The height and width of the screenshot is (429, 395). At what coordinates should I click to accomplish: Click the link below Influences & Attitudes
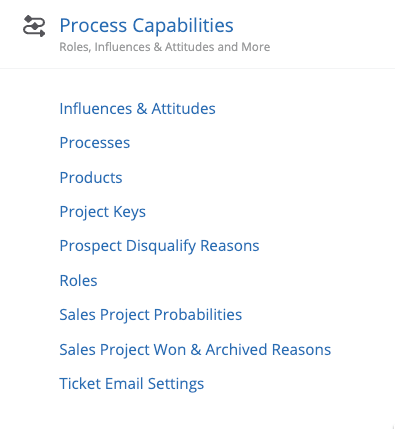[x=95, y=143]
